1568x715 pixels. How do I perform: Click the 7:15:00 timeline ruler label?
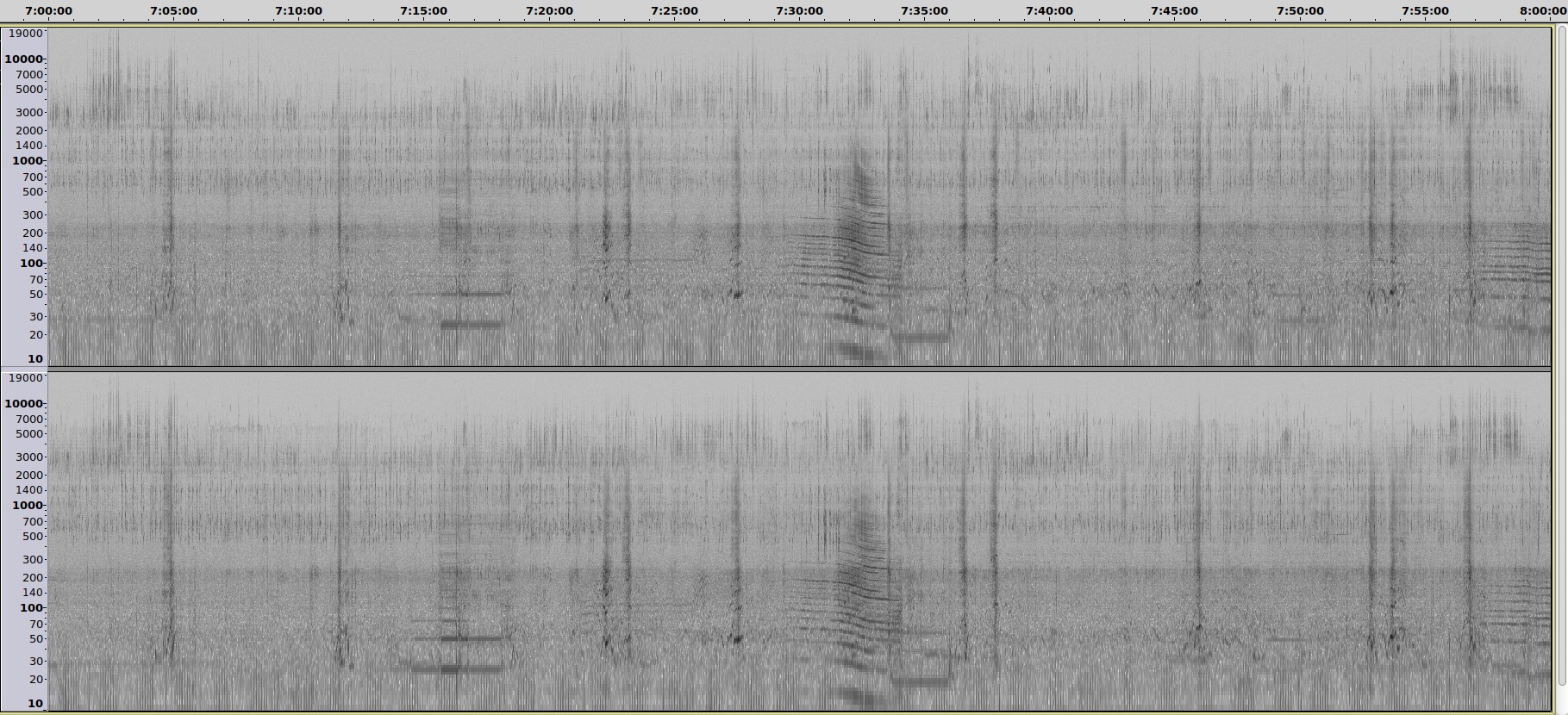423,11
